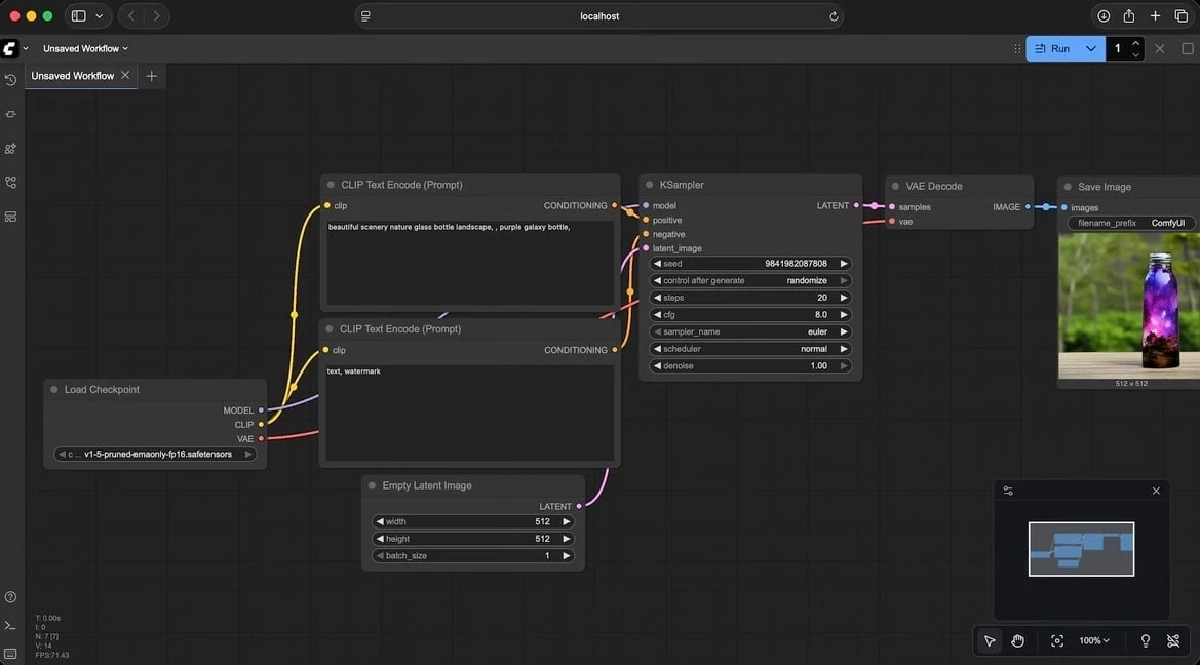Open the 100% zoom level dropdown

[x=1095, y=641]
